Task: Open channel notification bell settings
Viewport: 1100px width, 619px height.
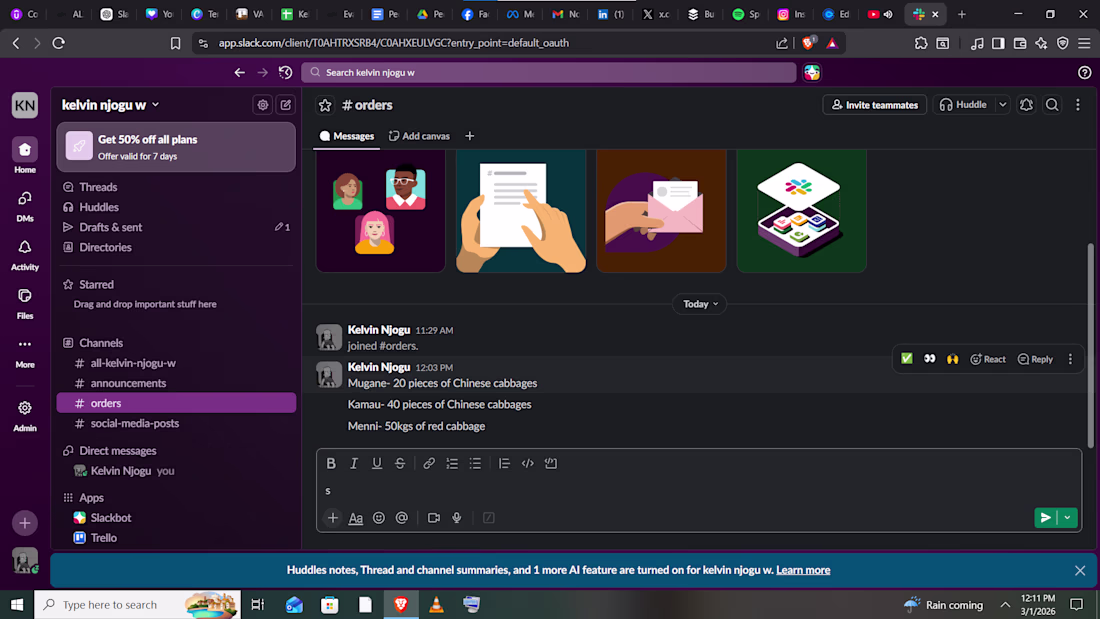Action: pyautogui.click(x=1026, y=105)
